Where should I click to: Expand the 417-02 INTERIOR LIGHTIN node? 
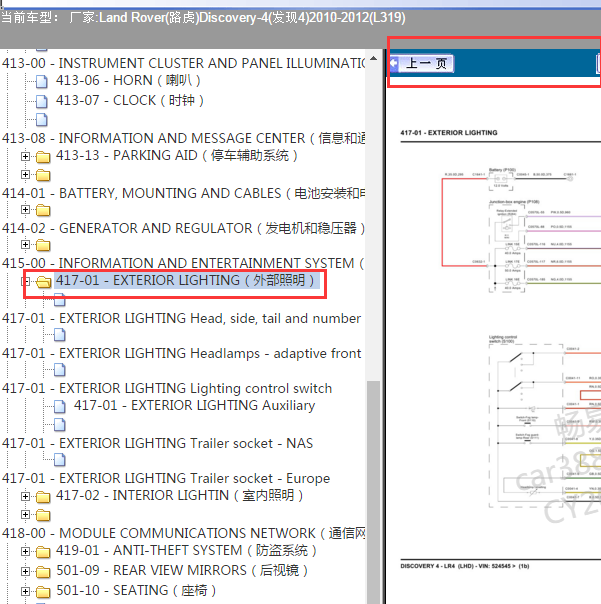coord(25,496)
